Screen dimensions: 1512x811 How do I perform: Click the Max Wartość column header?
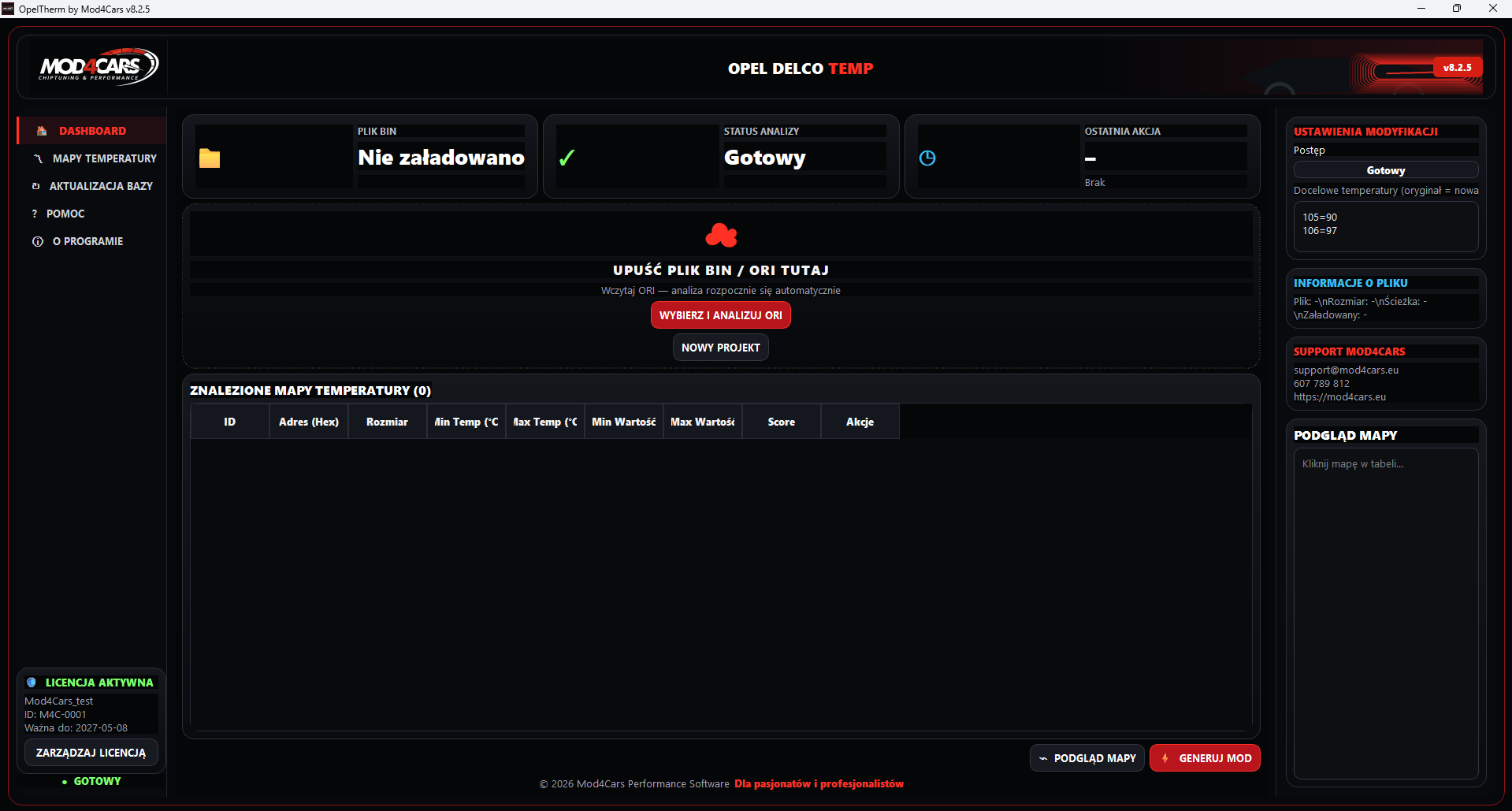(x=703, y=422)
